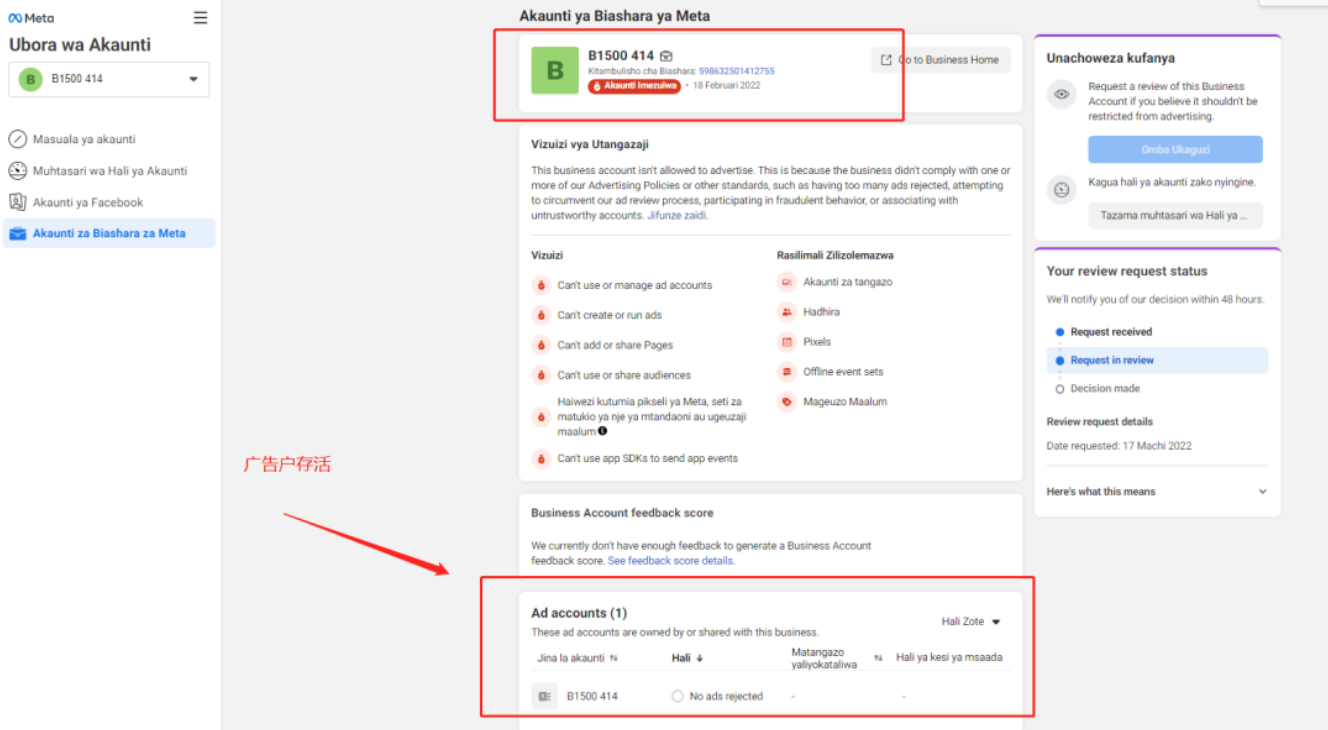Click the Hadhira audience icon
1328x730 pixels.
coord(786,312)
